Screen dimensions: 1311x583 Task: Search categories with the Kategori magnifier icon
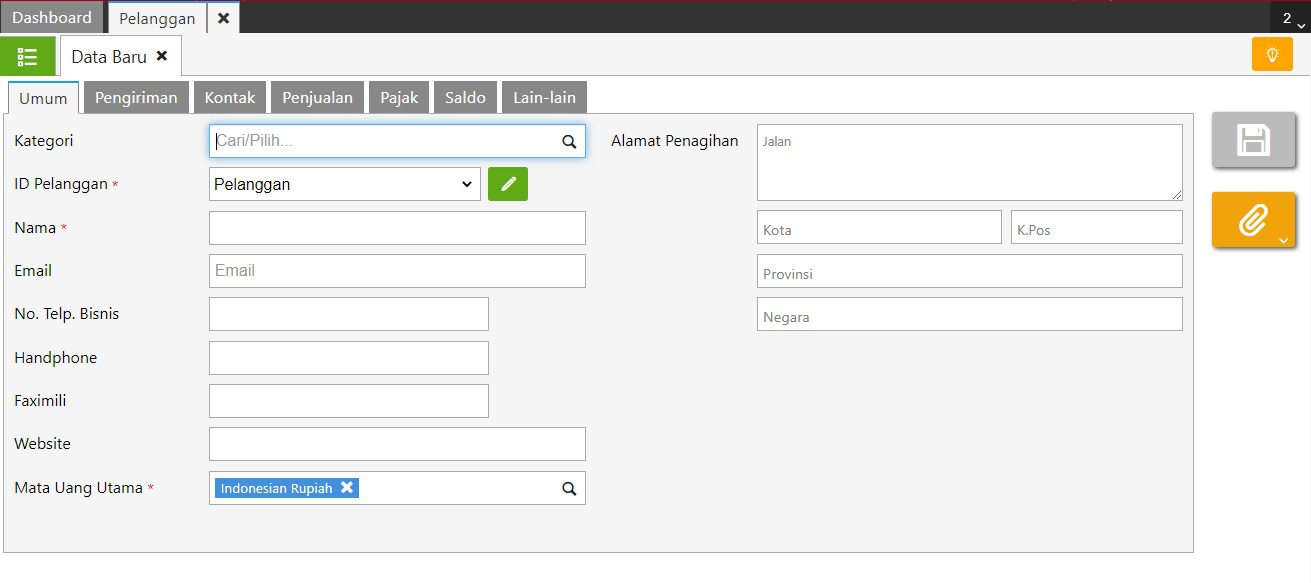[x=568, y=140]
